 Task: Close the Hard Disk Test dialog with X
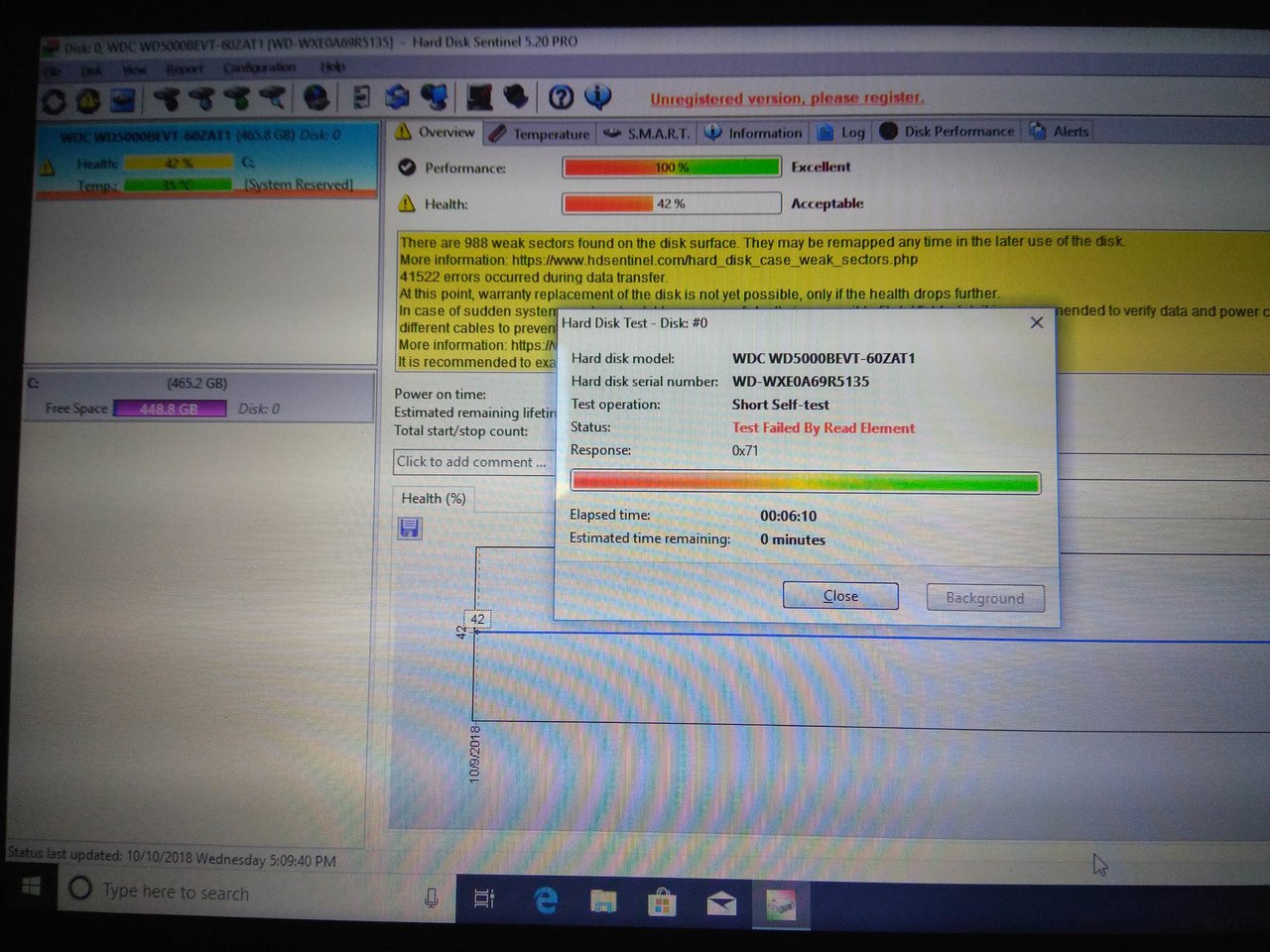(x=1037, y=322)
